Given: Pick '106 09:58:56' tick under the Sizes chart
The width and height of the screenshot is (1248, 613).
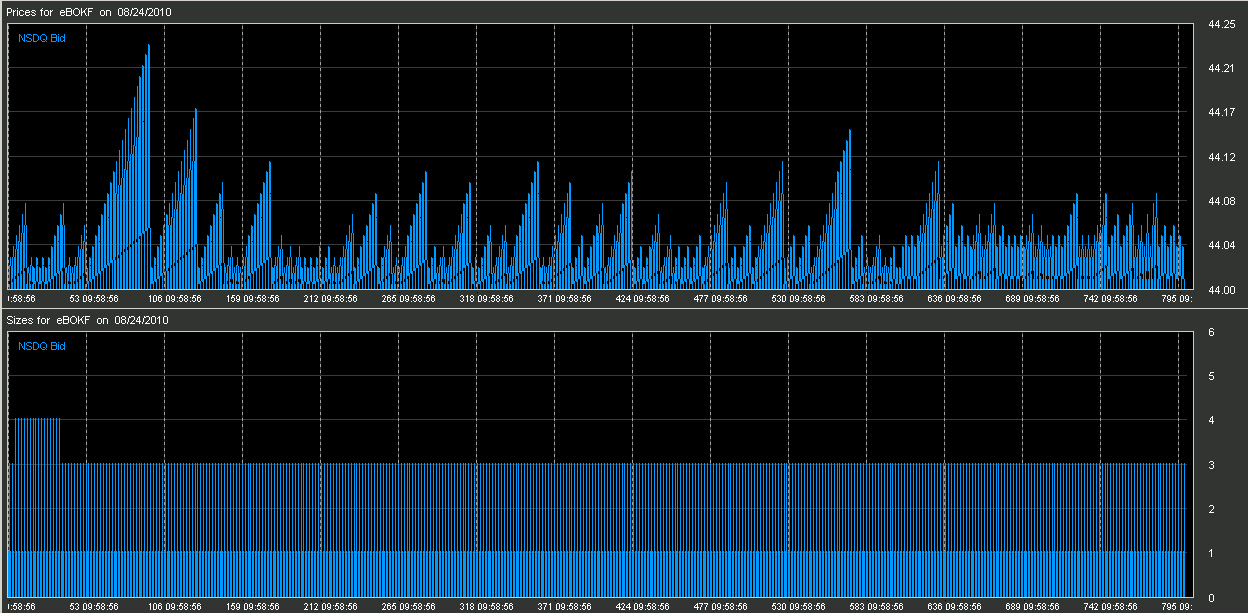Looking at the screenshot, I should point(175,606).
